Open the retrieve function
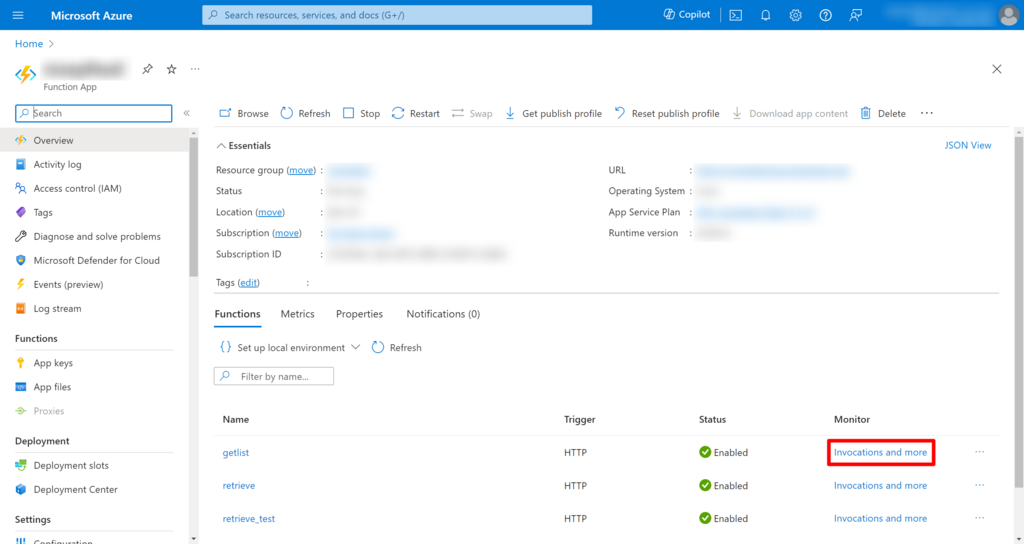The height and width of the screenshot is (544, 1024). coord(238,485)
